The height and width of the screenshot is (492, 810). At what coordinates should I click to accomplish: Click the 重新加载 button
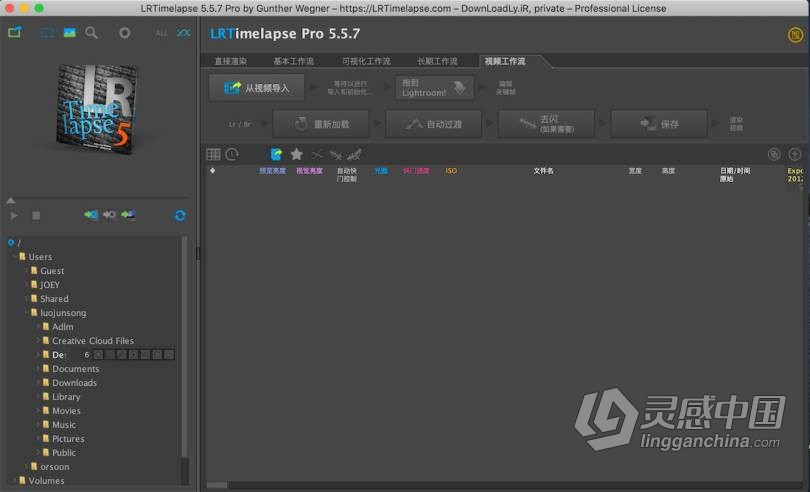coord(321,124)
